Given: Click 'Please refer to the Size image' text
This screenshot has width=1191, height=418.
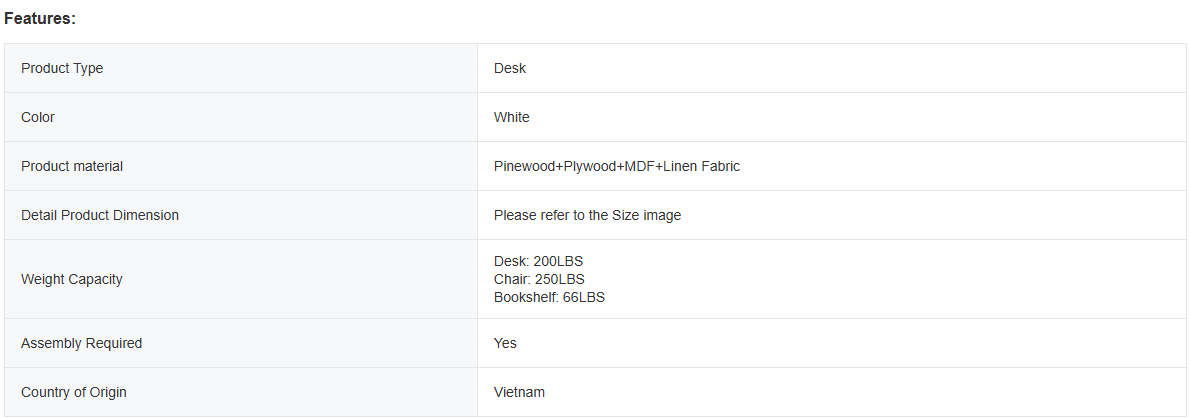Looking at the screenshot, I should [587, 215].
